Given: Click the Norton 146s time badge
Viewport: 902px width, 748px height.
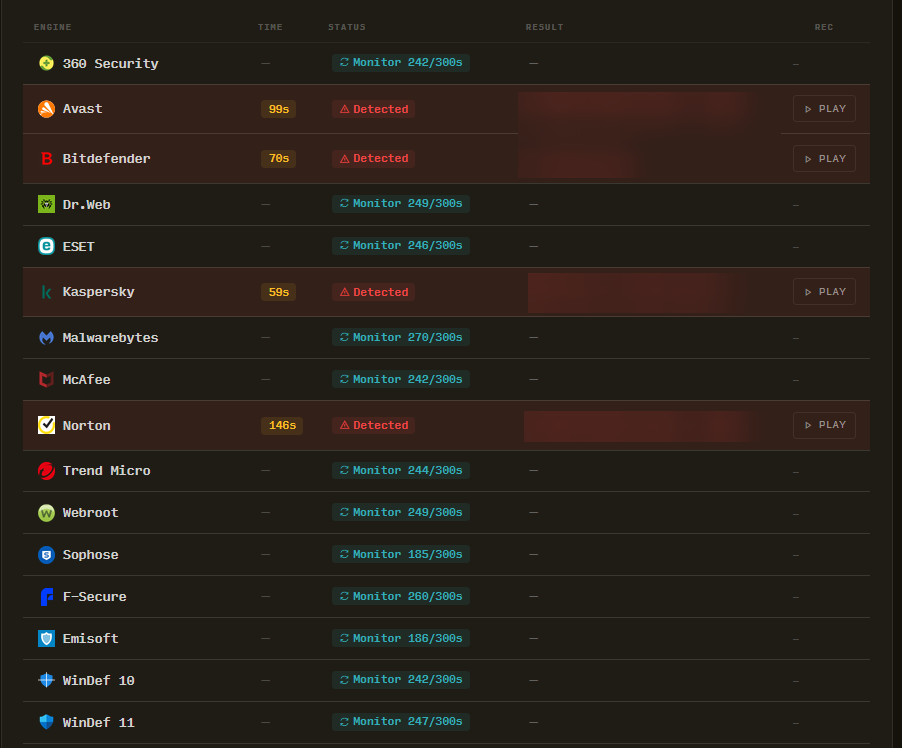Looking at the screenshot, I should [282, 425].
